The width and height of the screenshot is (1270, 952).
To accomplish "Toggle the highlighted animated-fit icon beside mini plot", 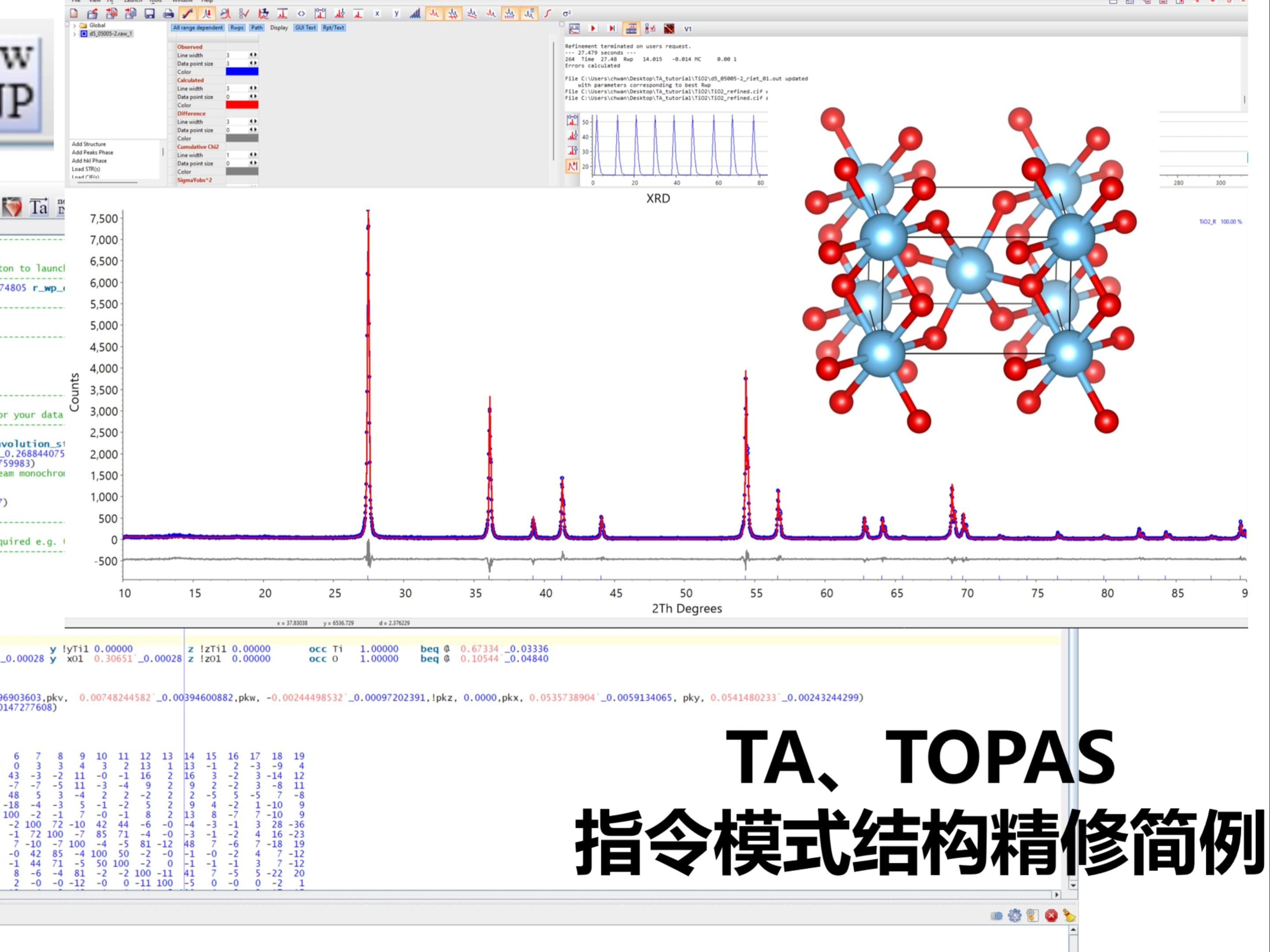I will point(572,166).
